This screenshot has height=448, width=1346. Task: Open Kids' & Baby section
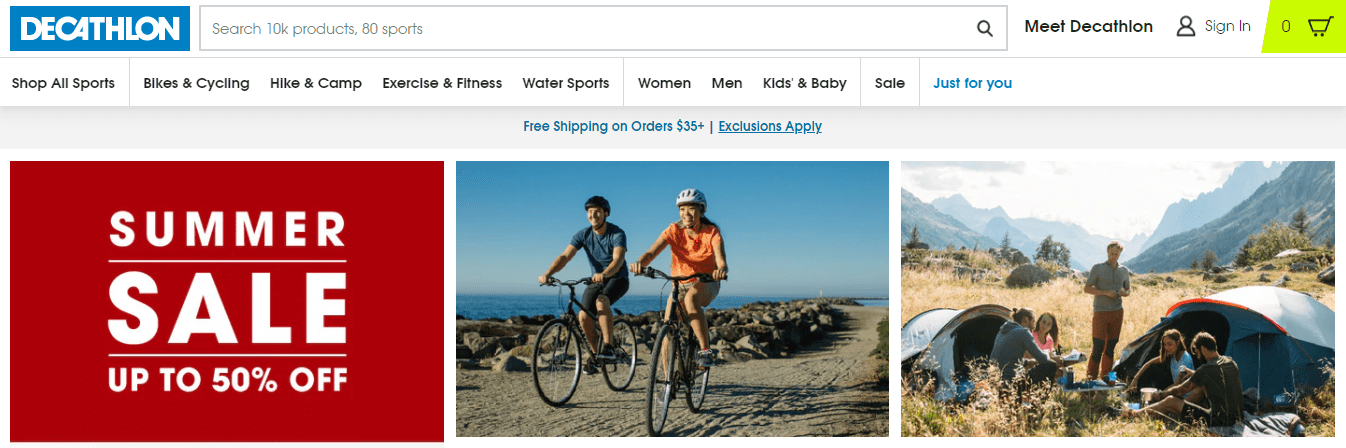click(804, 83)
